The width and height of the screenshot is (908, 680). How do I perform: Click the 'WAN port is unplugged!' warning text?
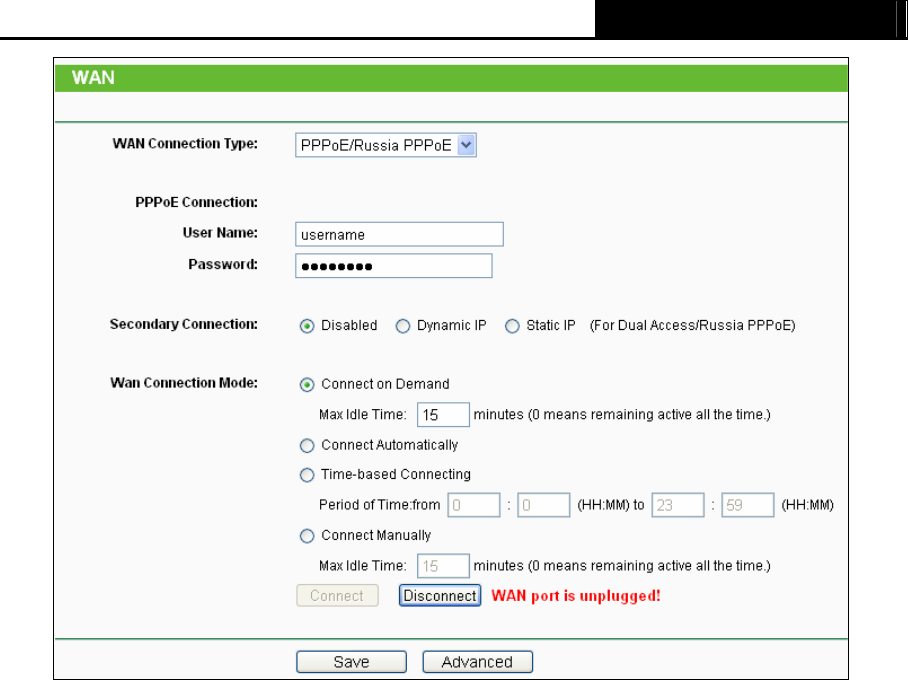pos(576,596)
